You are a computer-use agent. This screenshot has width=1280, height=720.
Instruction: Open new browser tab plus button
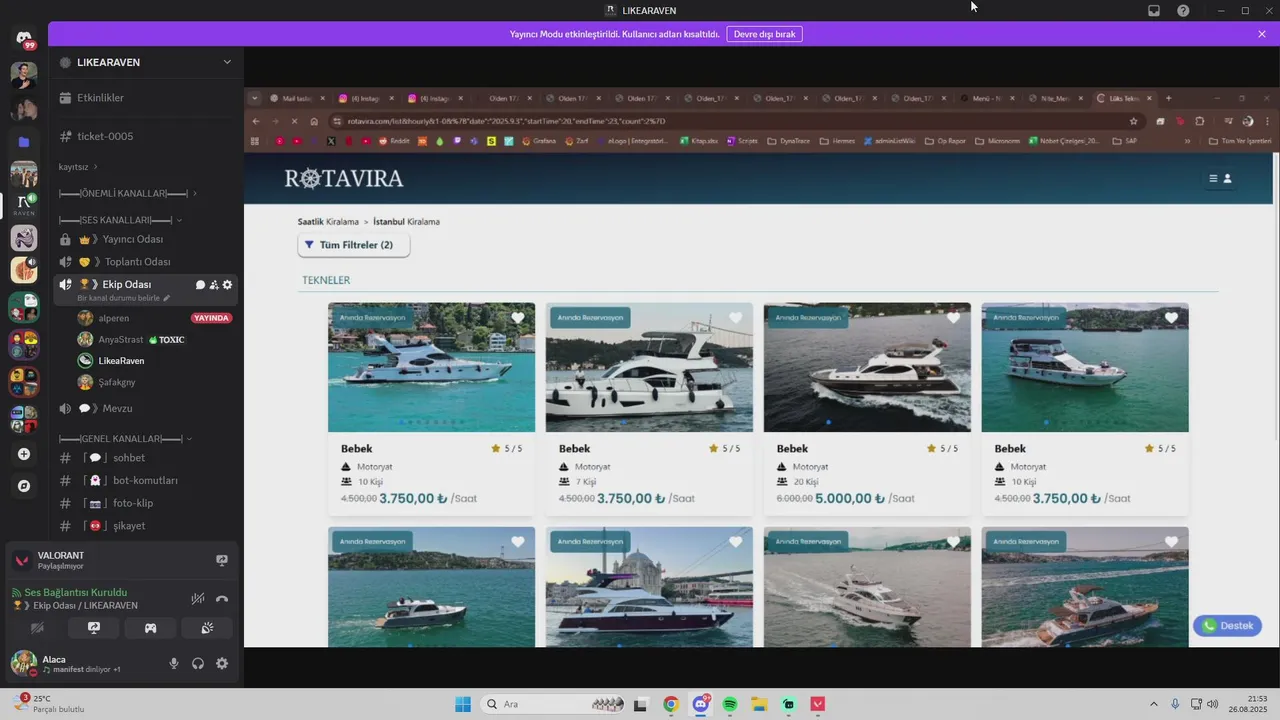[x=1168, y=98]
